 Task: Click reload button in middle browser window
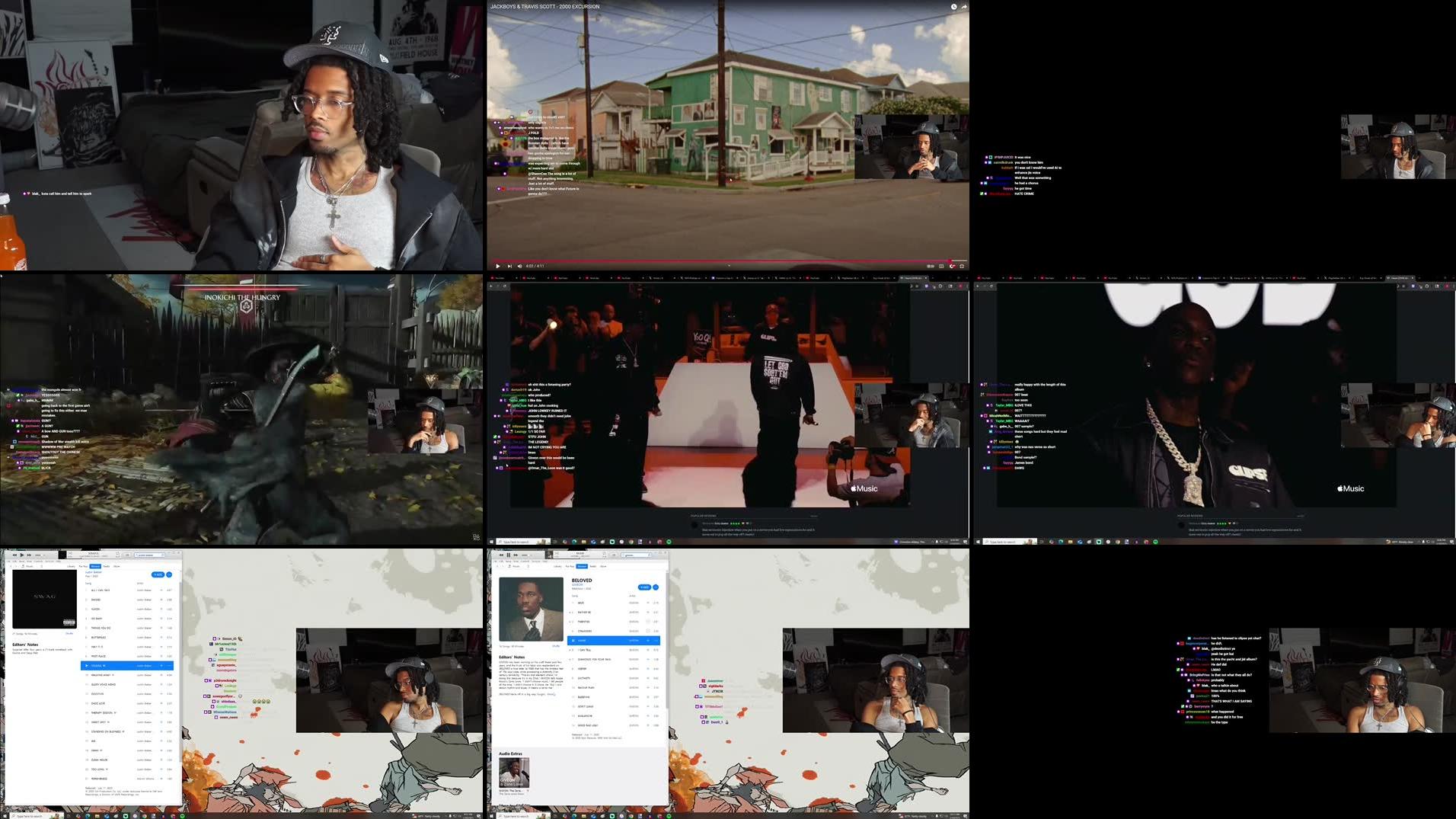pyautogui.click(x=505, y=286)
